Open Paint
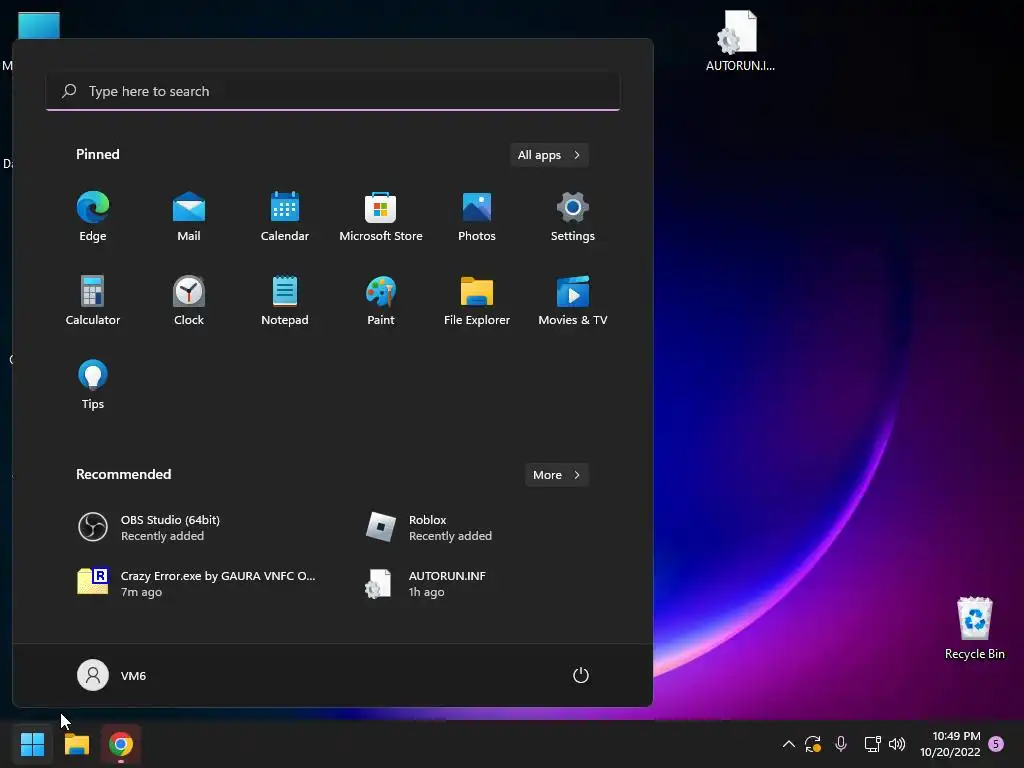This screenshot has height=768, width=1024. [381, 300]
